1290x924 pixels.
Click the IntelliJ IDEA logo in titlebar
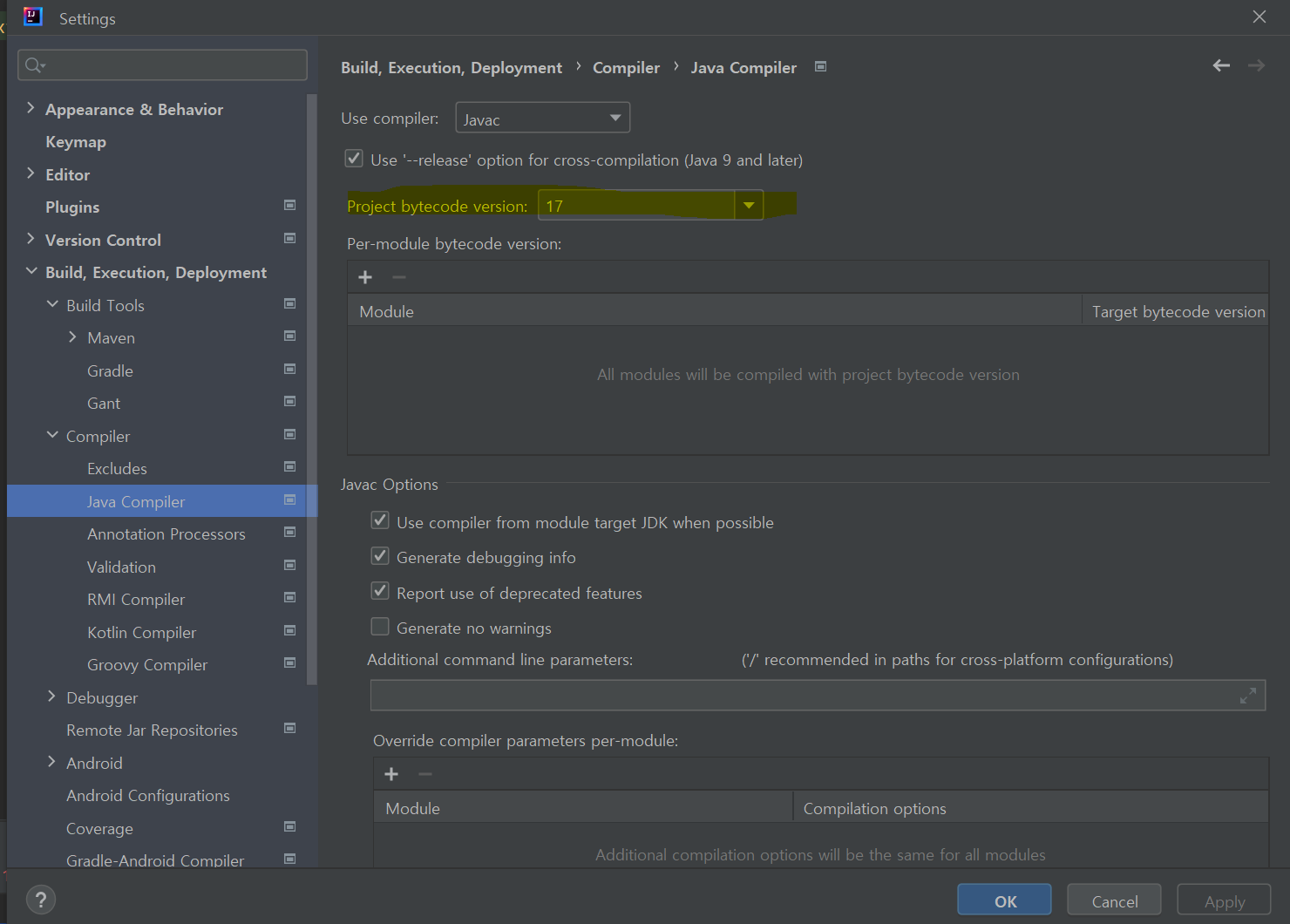tap(32, 17)
